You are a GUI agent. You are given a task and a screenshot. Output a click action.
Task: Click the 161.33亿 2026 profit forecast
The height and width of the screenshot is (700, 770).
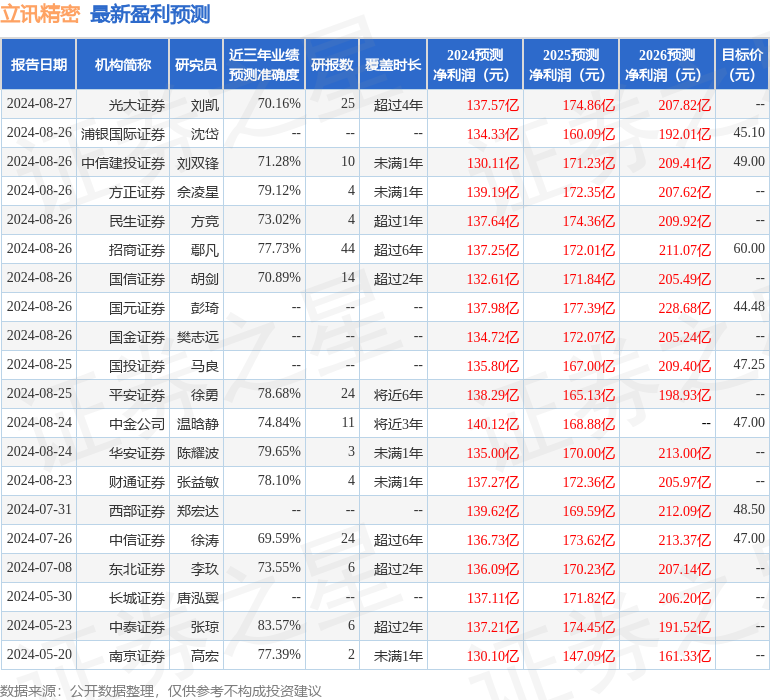(x=685, y=656)
